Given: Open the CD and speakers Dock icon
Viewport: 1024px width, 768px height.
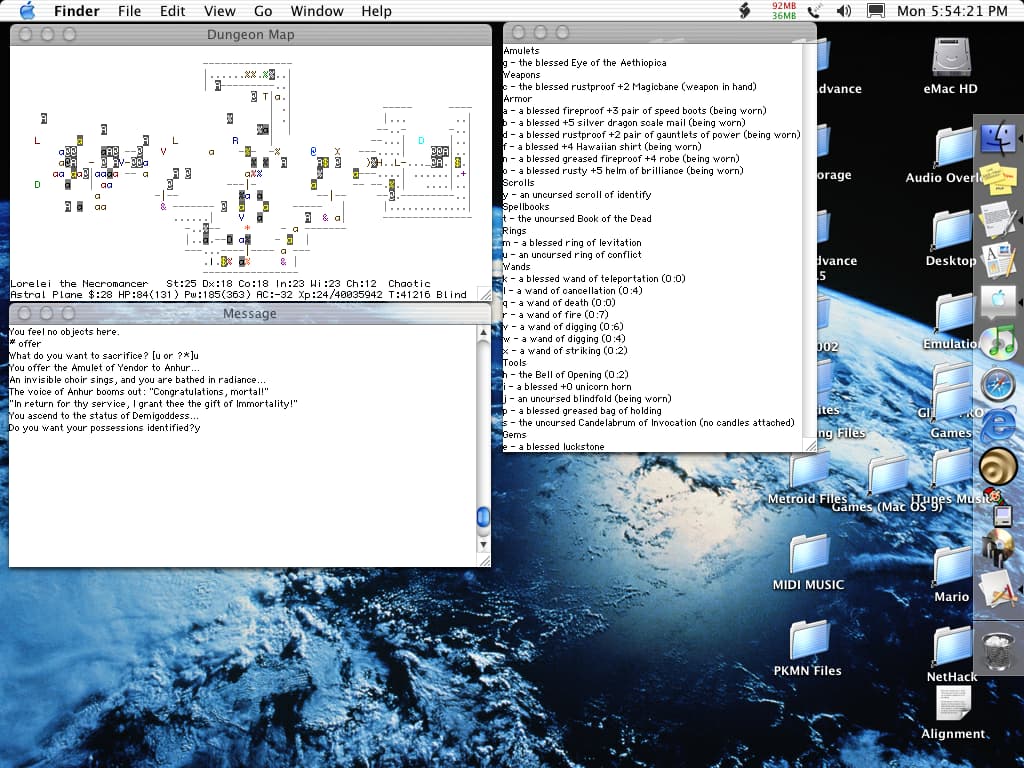Looking at the screenshot, I should coord(997,547).
